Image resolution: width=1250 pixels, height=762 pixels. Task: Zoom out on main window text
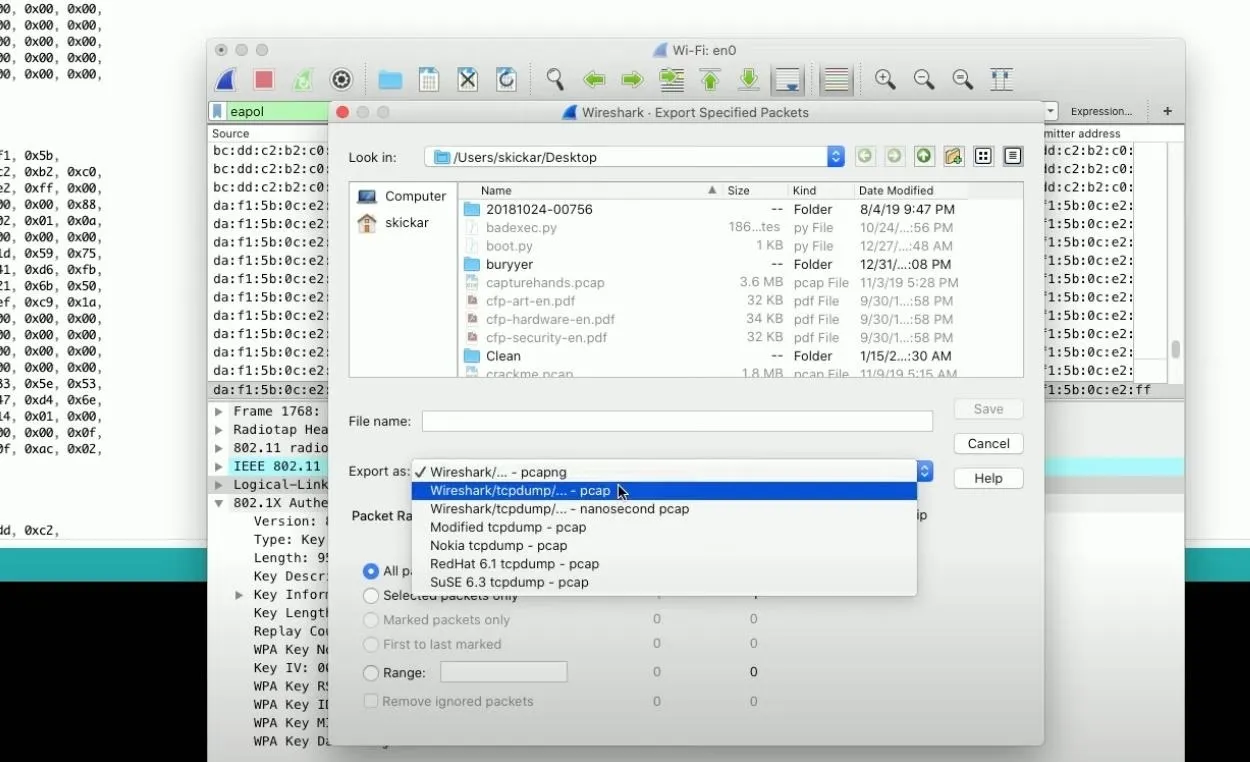[x=924, y=80]
